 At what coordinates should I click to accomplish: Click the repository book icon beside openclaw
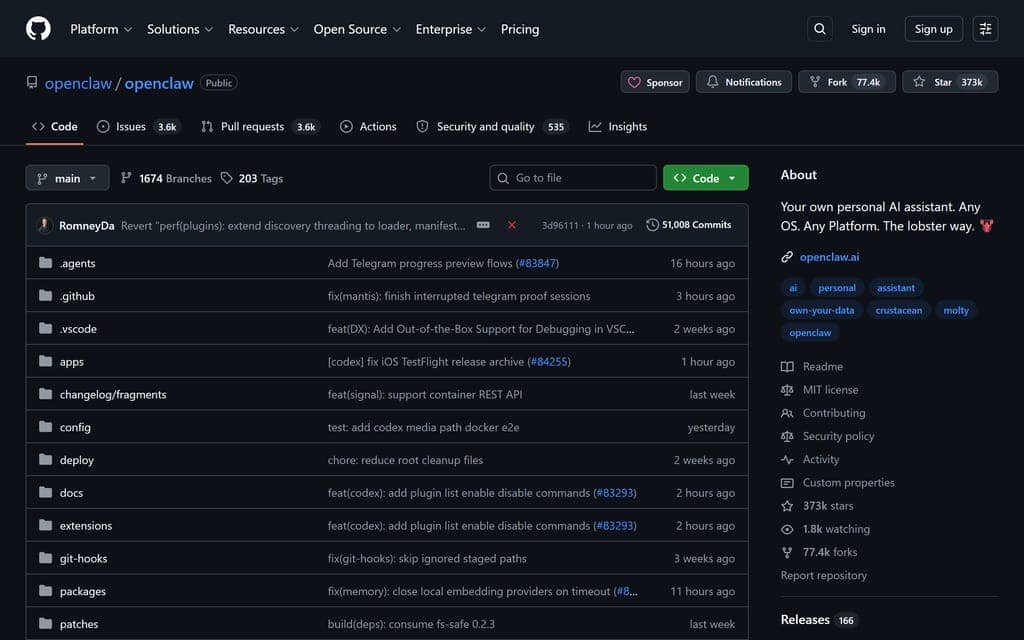[31, 82]
